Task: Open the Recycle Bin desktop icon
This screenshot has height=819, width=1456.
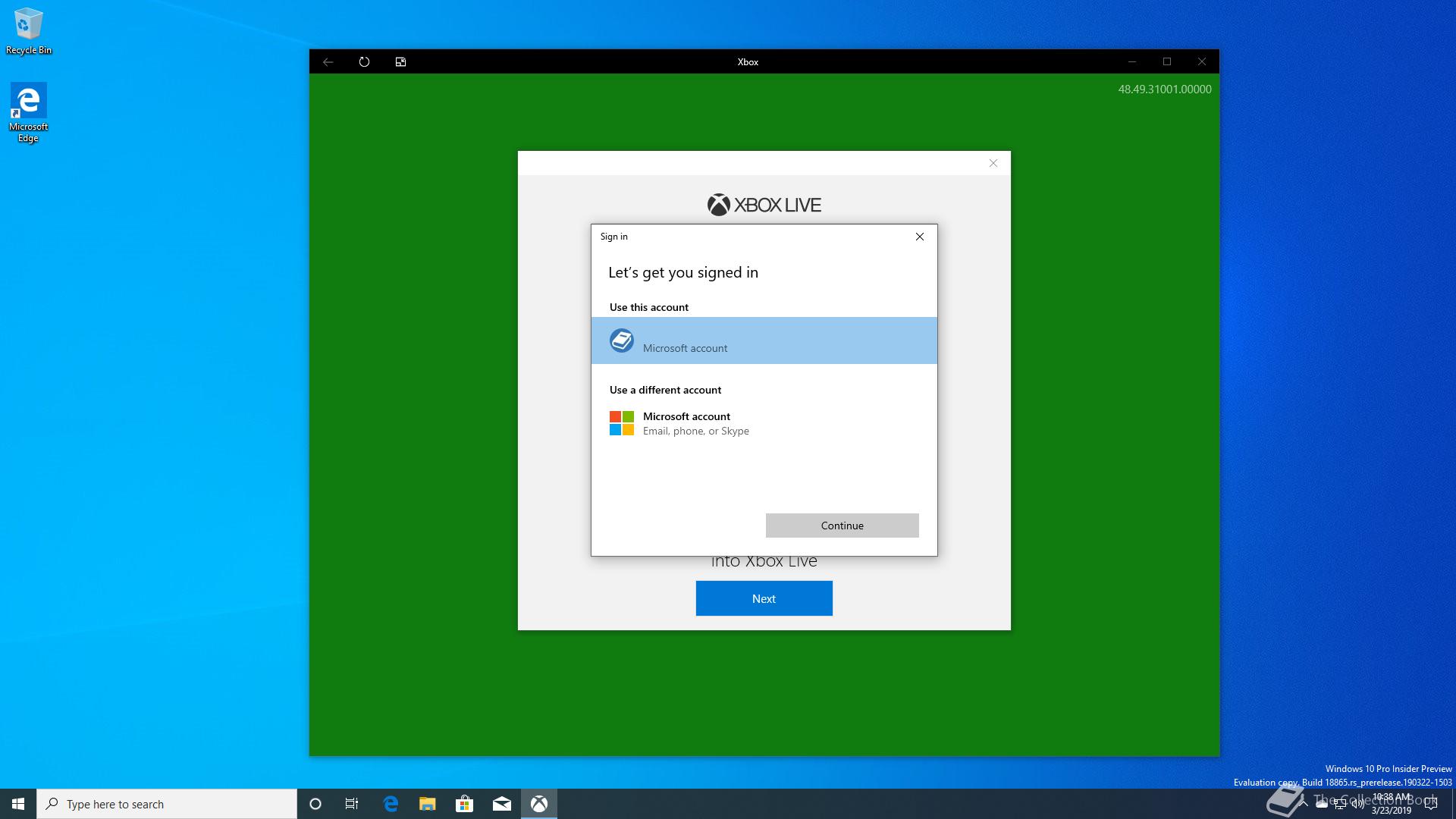Action: pos(29,31)
